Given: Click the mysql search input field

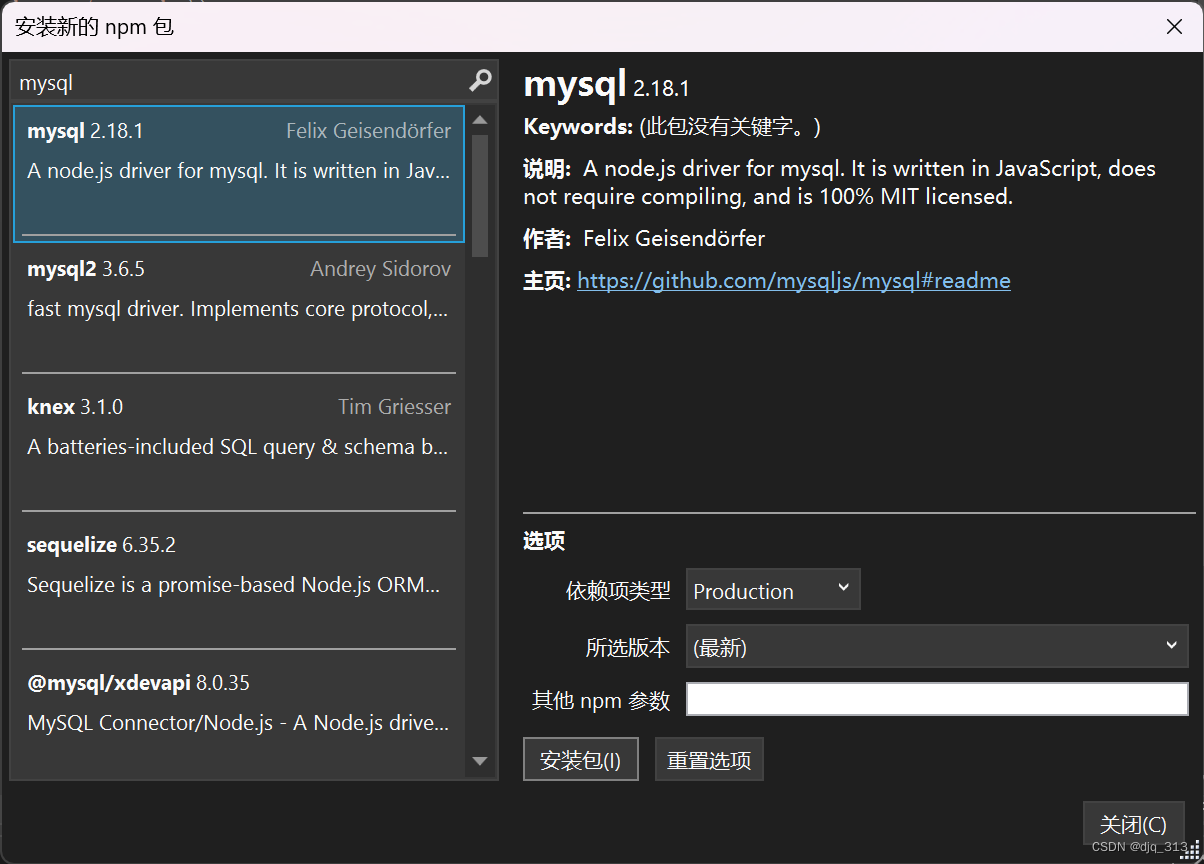Looking at the screenshot, I should (240, 82).
